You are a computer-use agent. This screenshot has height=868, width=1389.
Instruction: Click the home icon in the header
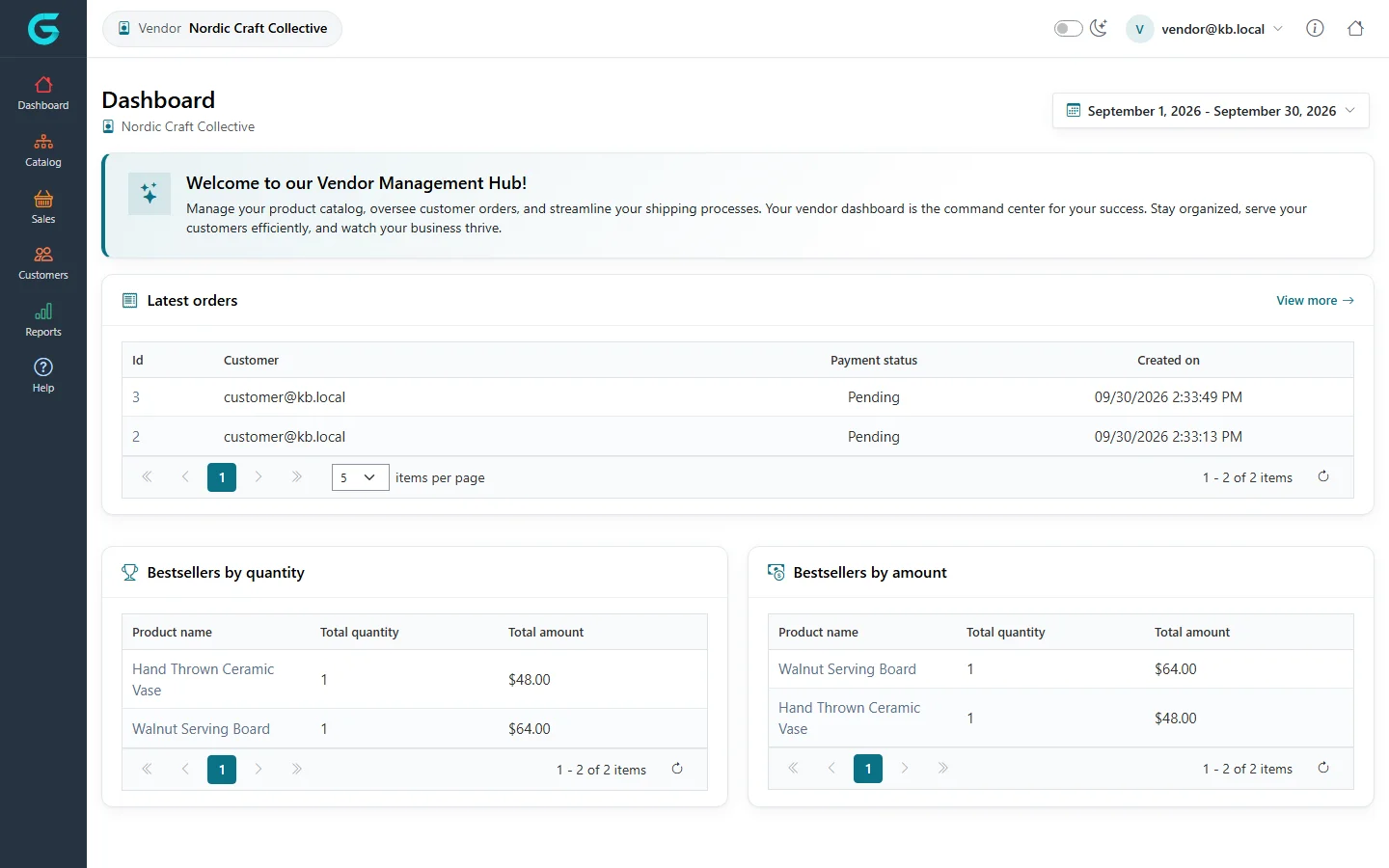tap(1355, 28)
